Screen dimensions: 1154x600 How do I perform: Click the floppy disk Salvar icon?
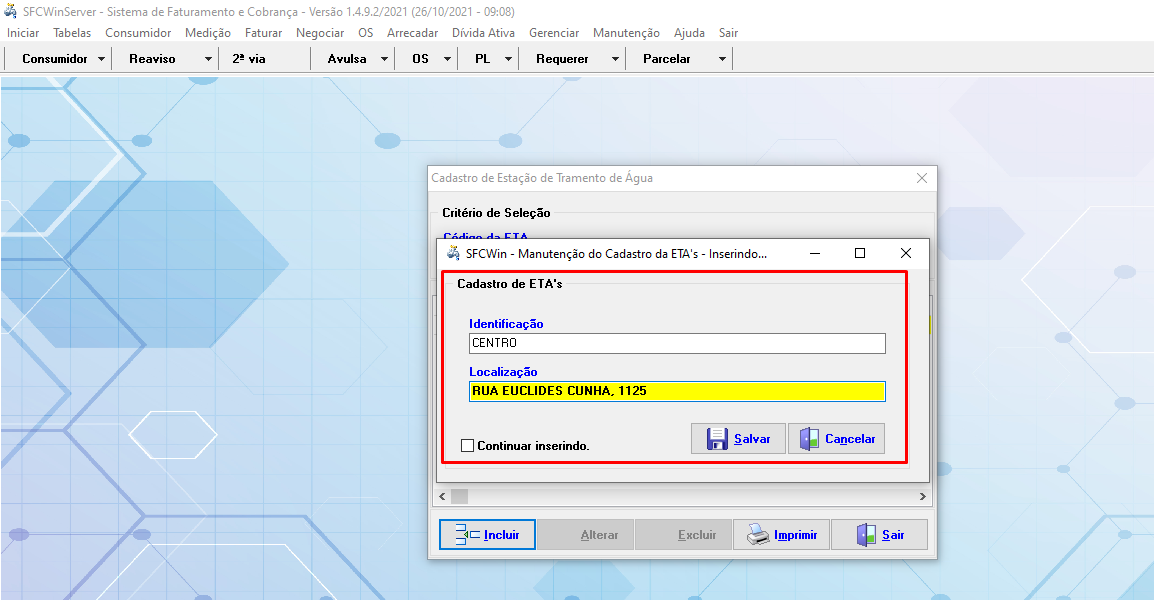tap(717, 439)
